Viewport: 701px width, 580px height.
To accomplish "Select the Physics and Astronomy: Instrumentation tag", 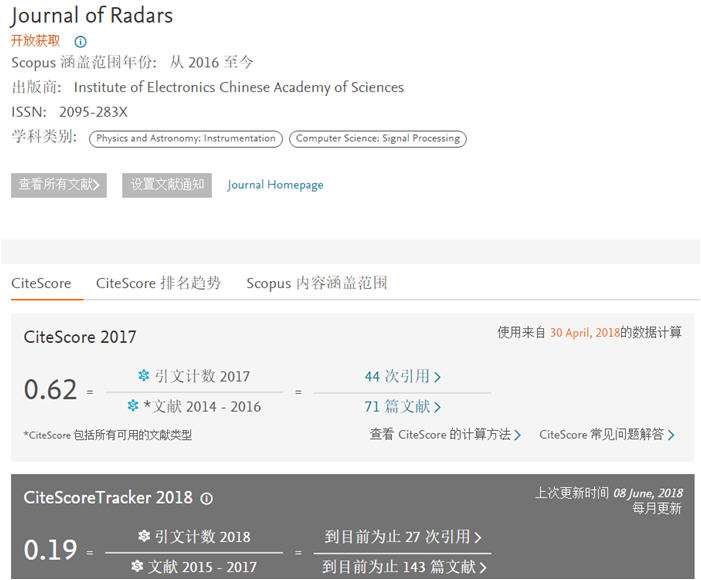I will click(185, 139).
